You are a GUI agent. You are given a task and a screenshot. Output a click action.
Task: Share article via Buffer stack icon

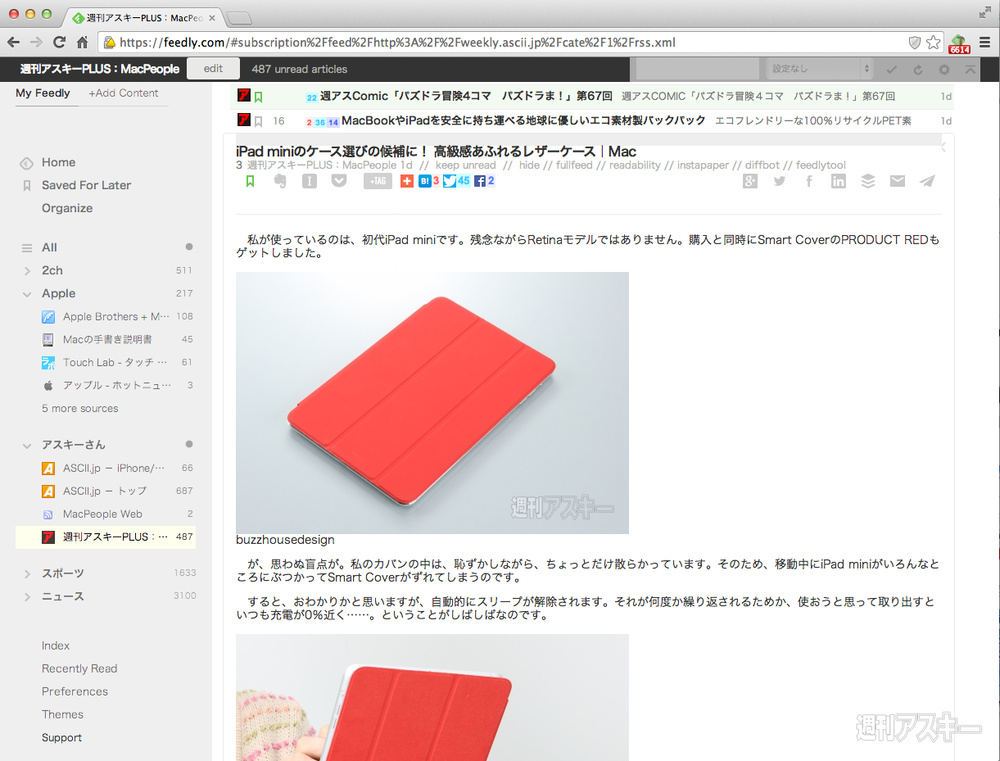(x=867, y=181)
